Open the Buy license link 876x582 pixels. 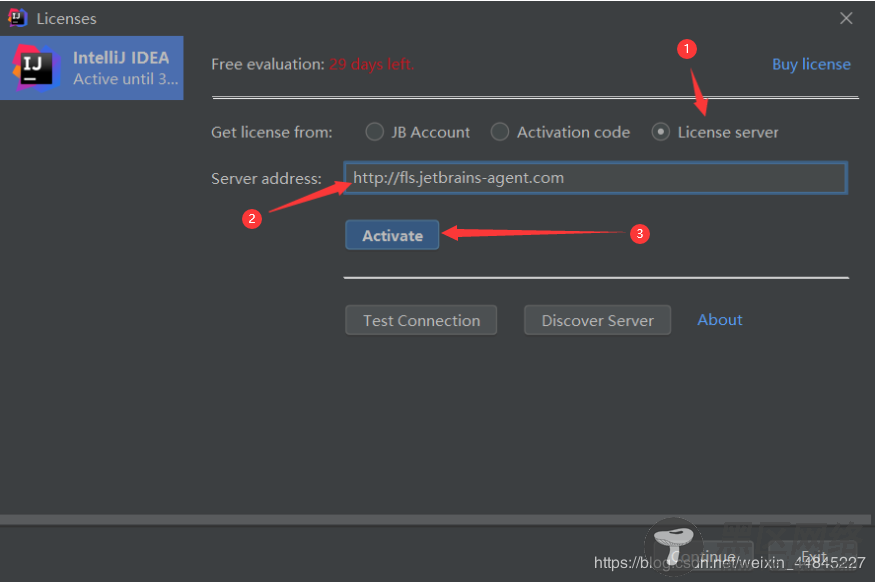(x=811, y=64)
